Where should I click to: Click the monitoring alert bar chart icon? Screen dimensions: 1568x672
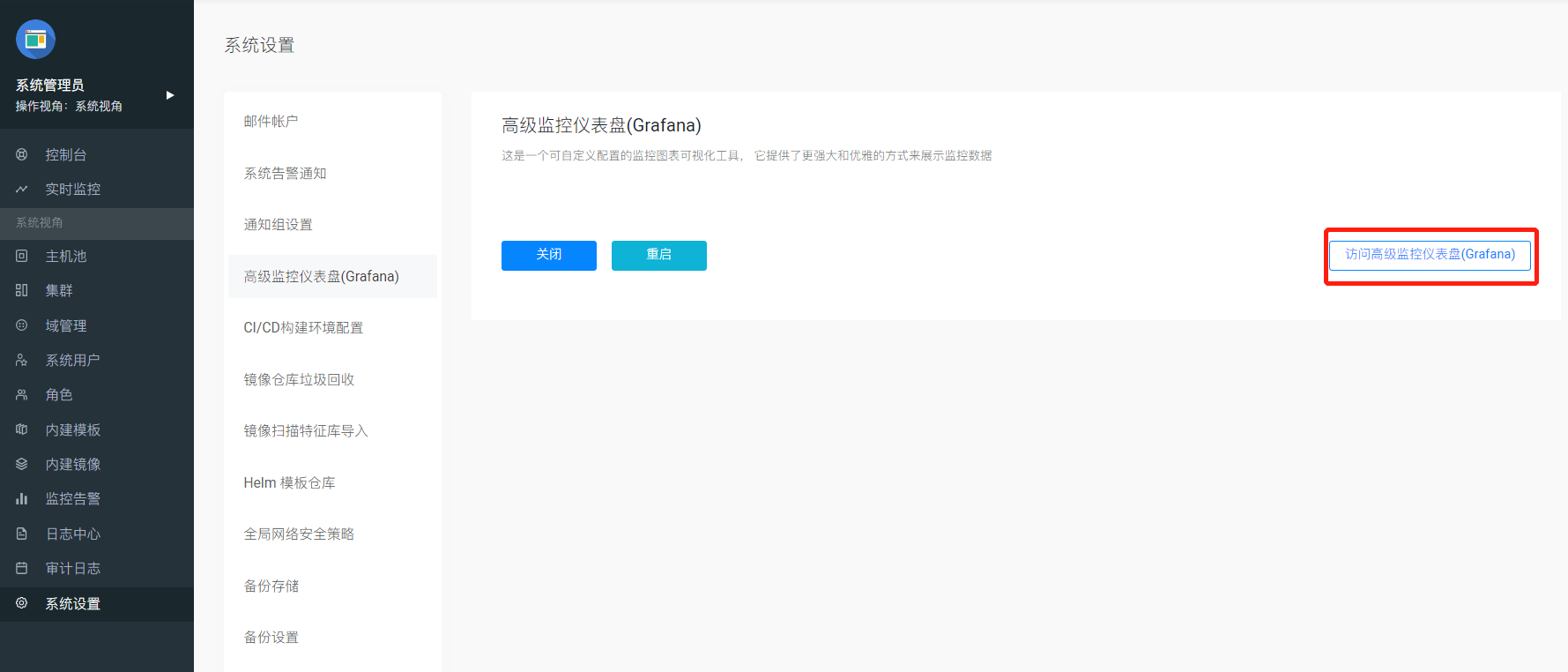(22, 499)
